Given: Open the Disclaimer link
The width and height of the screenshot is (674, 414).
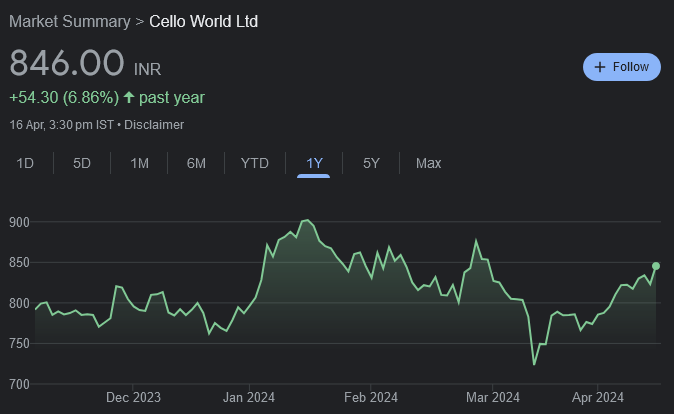Looking at the screenshot, I should pos(154,125).
